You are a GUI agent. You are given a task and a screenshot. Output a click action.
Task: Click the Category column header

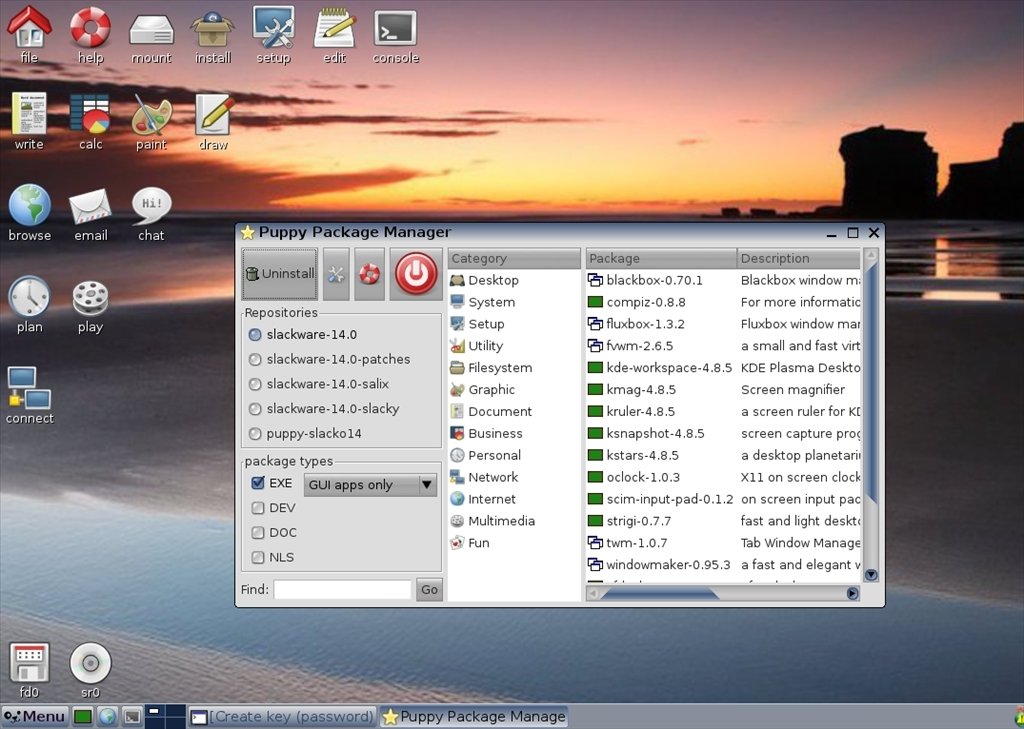pos(514,259)
